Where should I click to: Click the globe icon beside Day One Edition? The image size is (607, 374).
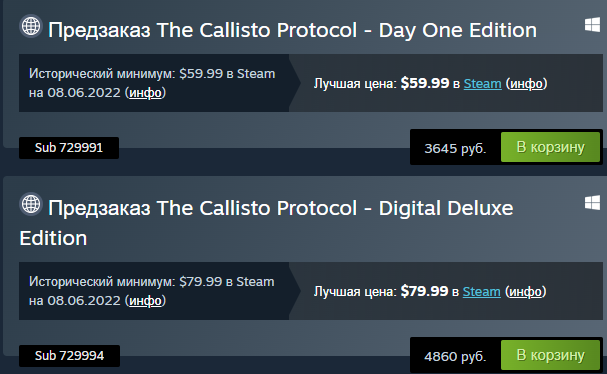click(31, 26)
